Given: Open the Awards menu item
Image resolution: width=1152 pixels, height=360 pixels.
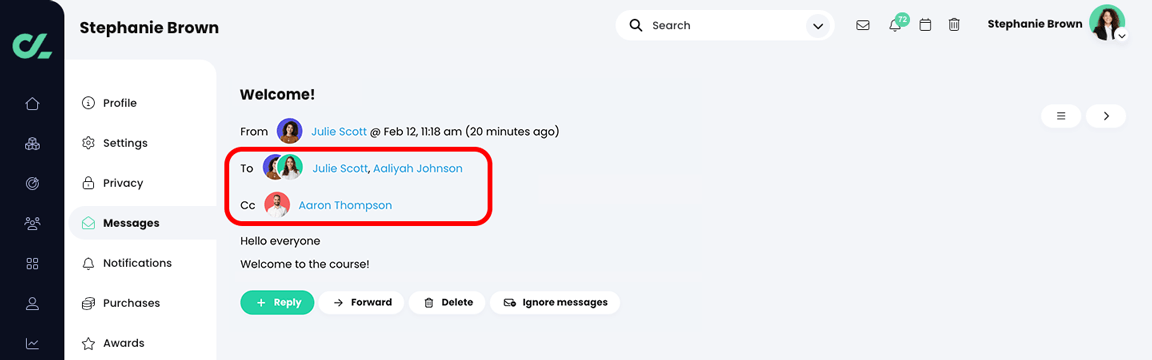Looking at the screenshot, I should point(123,343).
